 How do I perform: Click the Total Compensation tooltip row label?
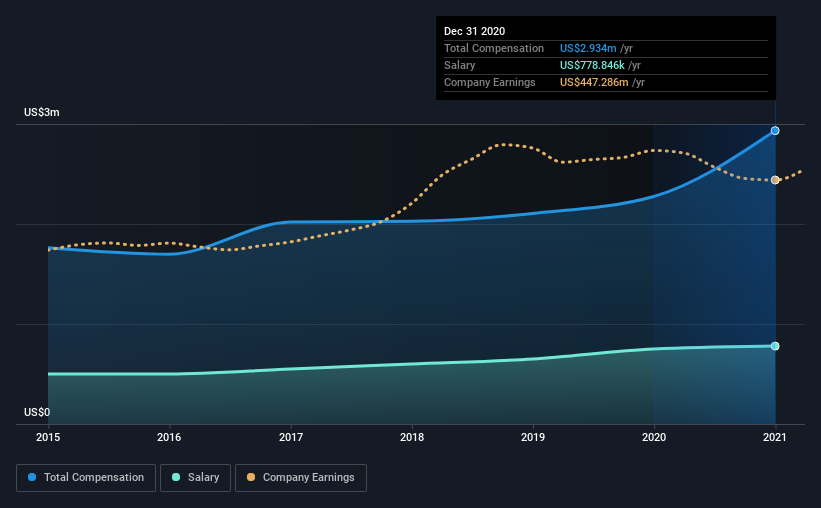tap(494, 48)
